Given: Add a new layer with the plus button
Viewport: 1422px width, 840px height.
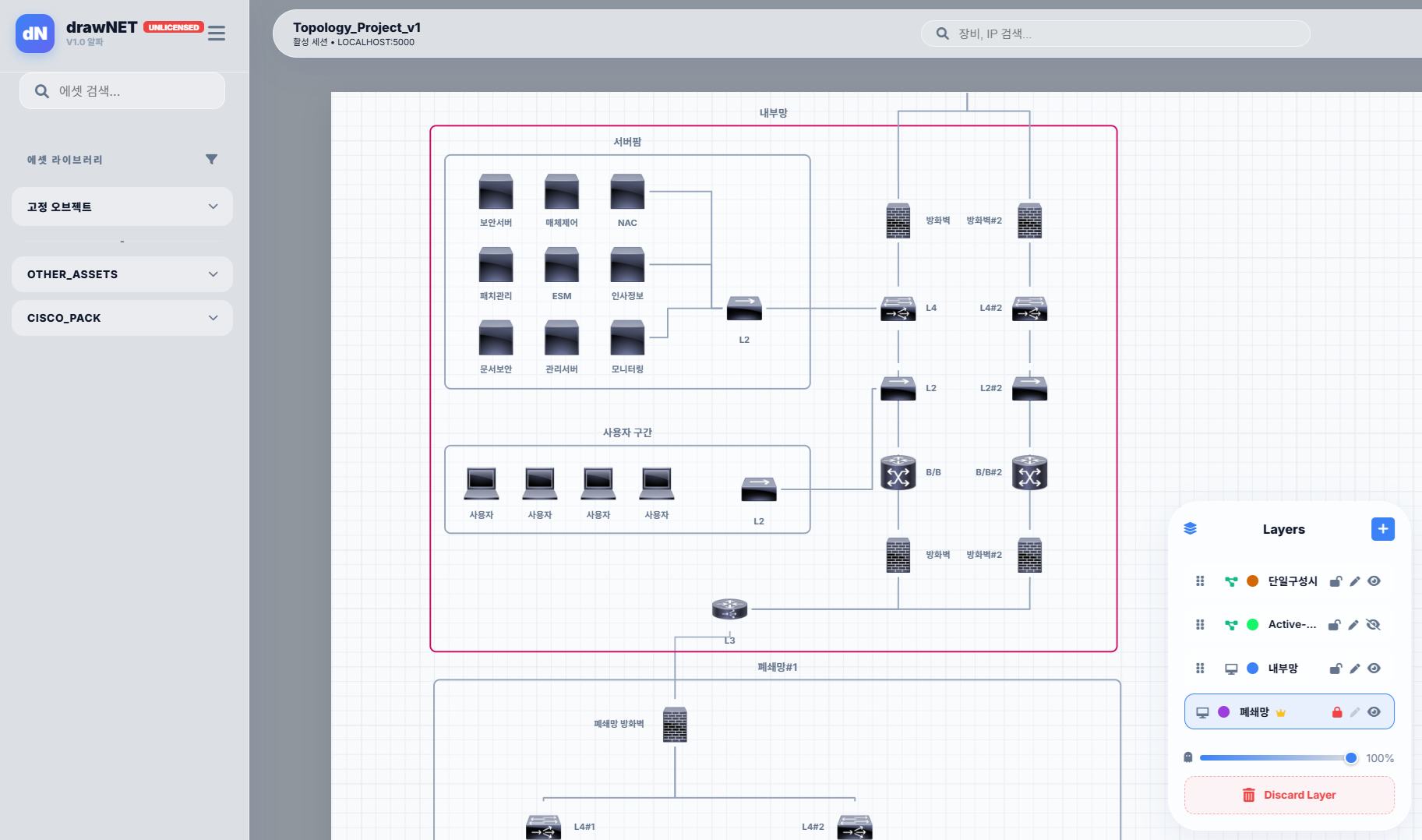Looking at the screenshot, I should [1383, 528].
